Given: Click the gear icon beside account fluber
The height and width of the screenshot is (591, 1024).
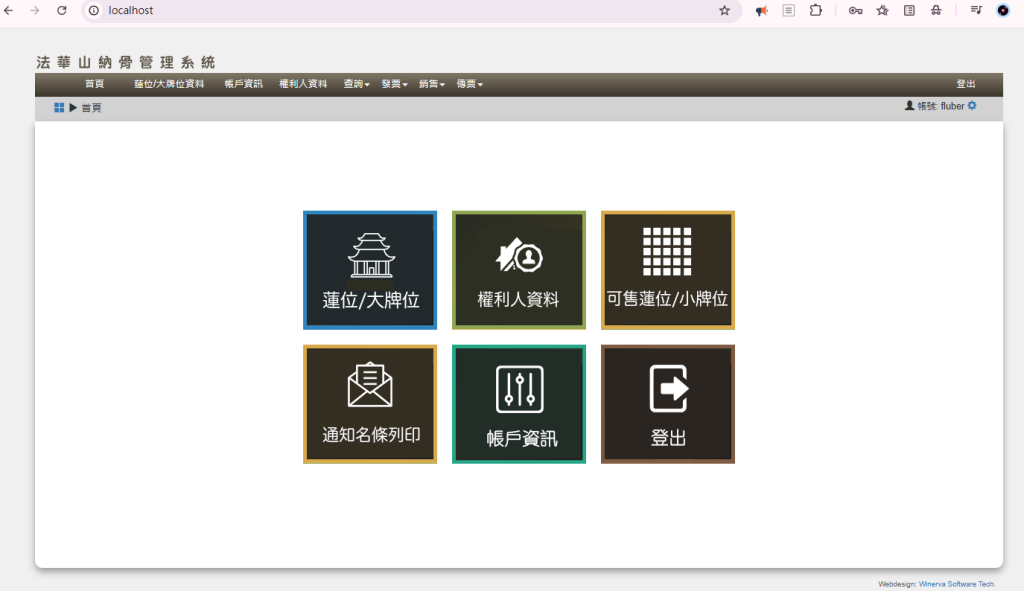Looking at the screenshot, I should pos(972,106).
